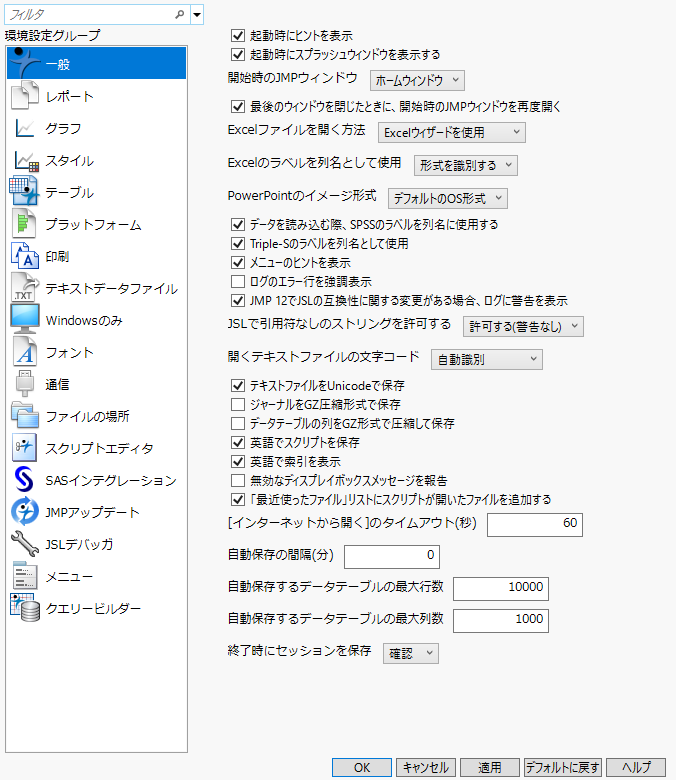This screenshot has height=780, width=676.
Task: Enable ログのエラー行を強調表示 checkbox
Action: 238,282
